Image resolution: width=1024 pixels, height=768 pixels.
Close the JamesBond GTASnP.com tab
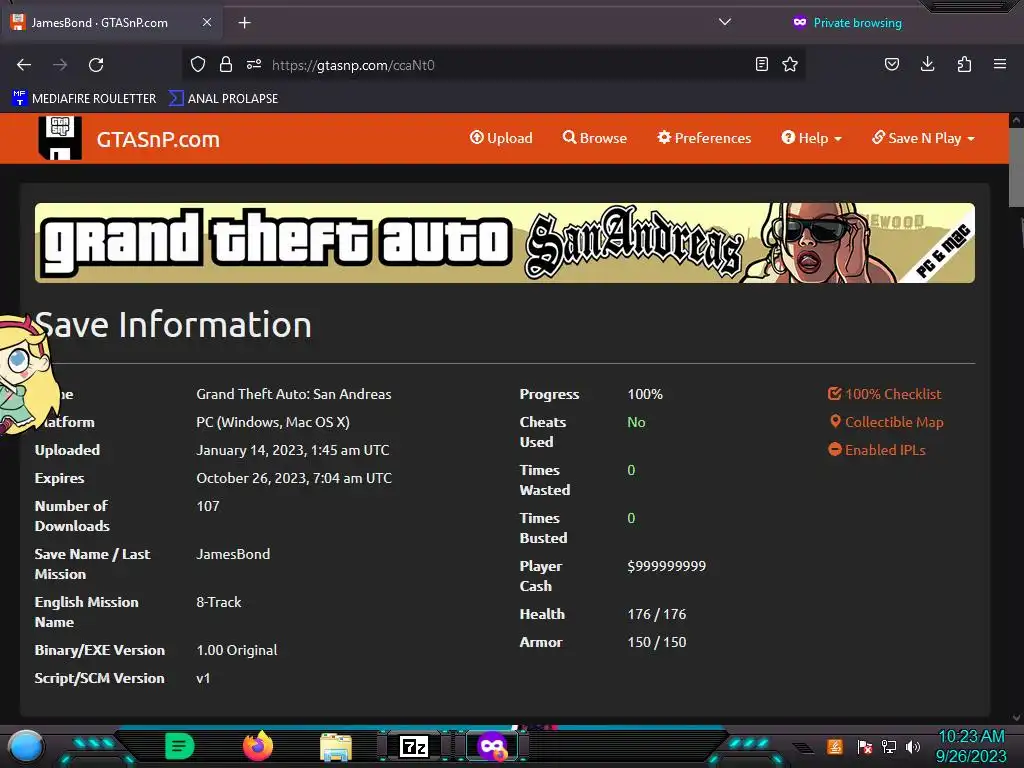pyautogui.click(x=207, y=23)
